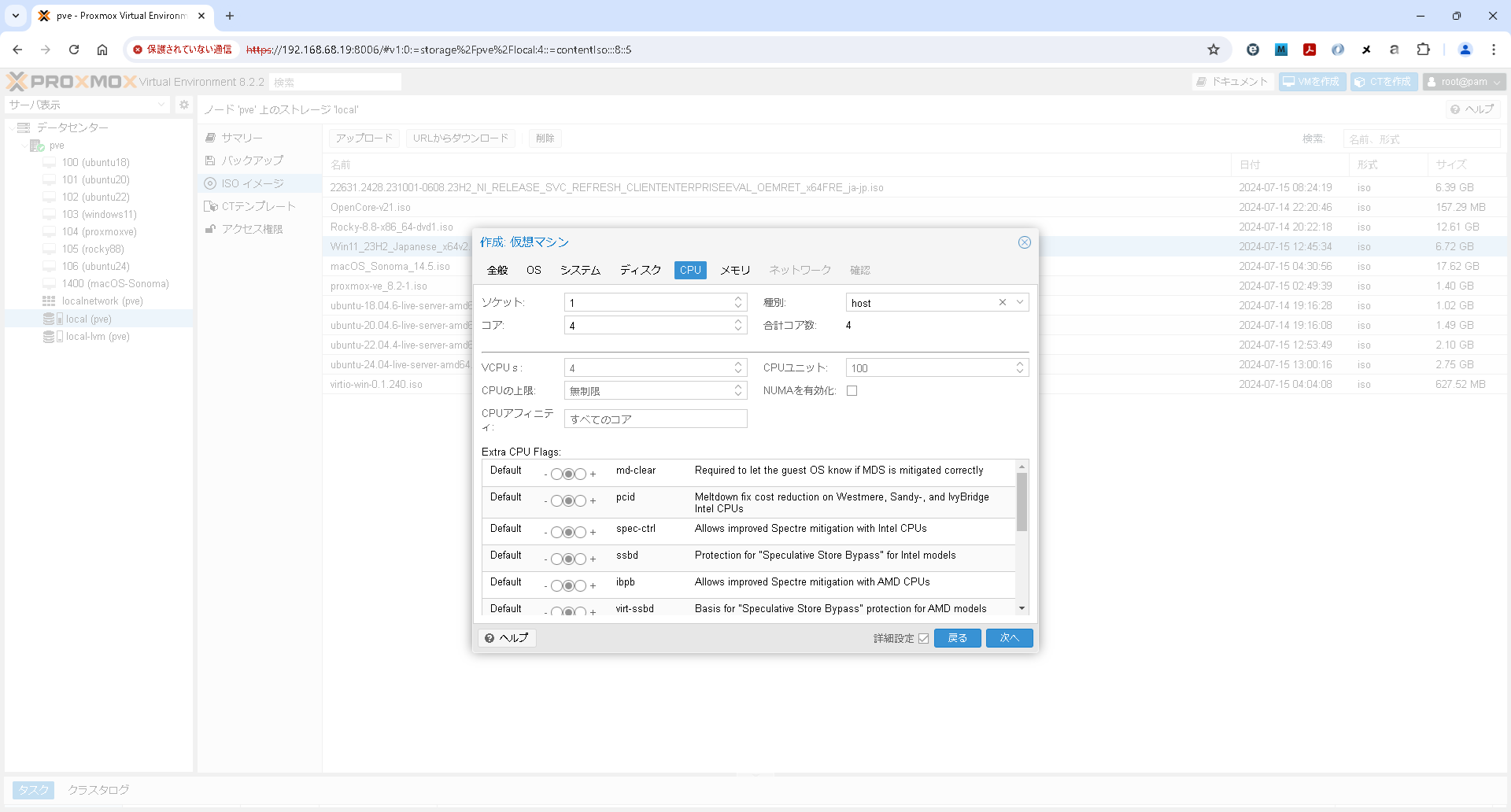Open the Chrome profile avatar
This screenshot has height=812, width=1511.
[1465, 50]
